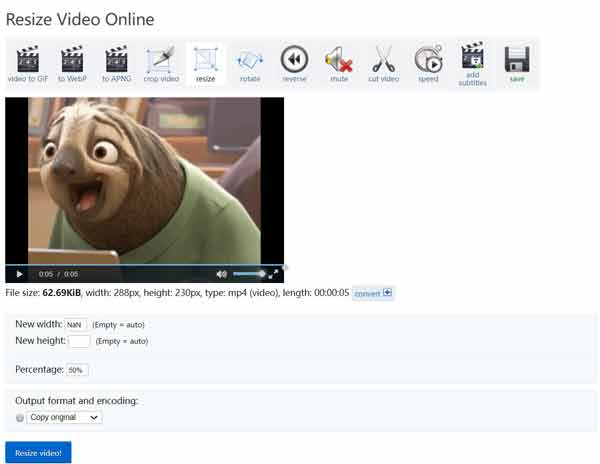The width and height of the screenshot is (600, 464).
Task: Click the Resize video! button
Action: [38, 453]
